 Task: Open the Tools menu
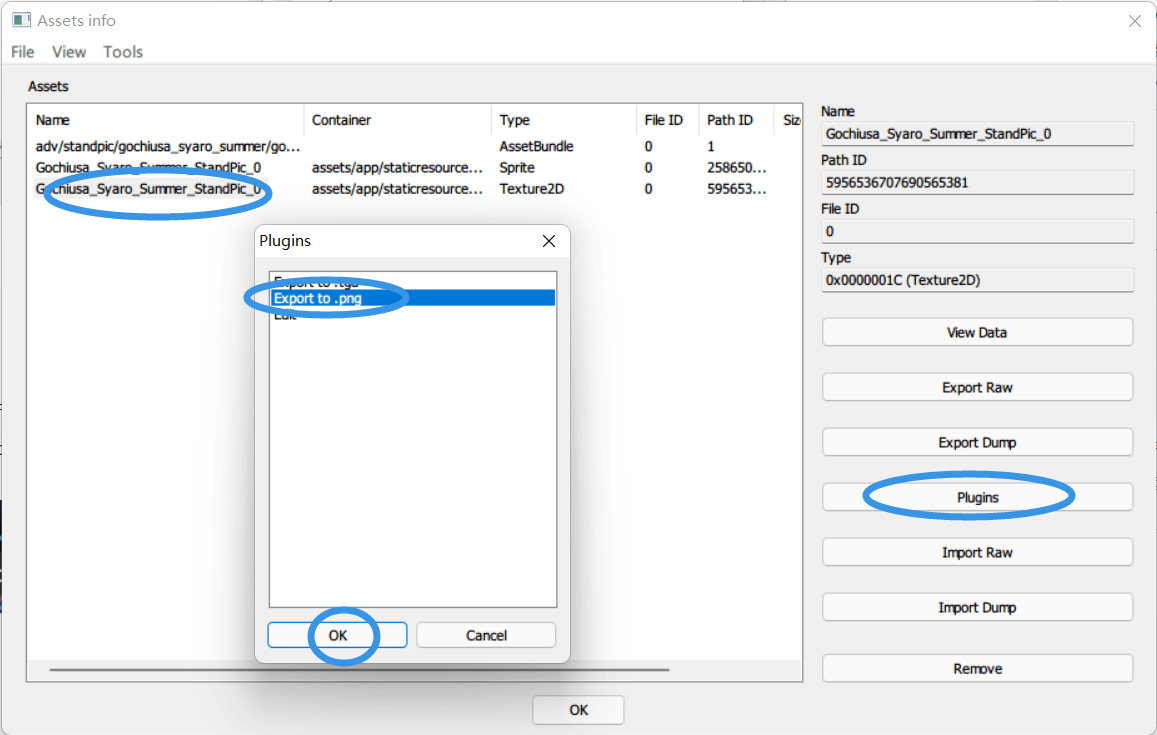[x=122, y=52]
